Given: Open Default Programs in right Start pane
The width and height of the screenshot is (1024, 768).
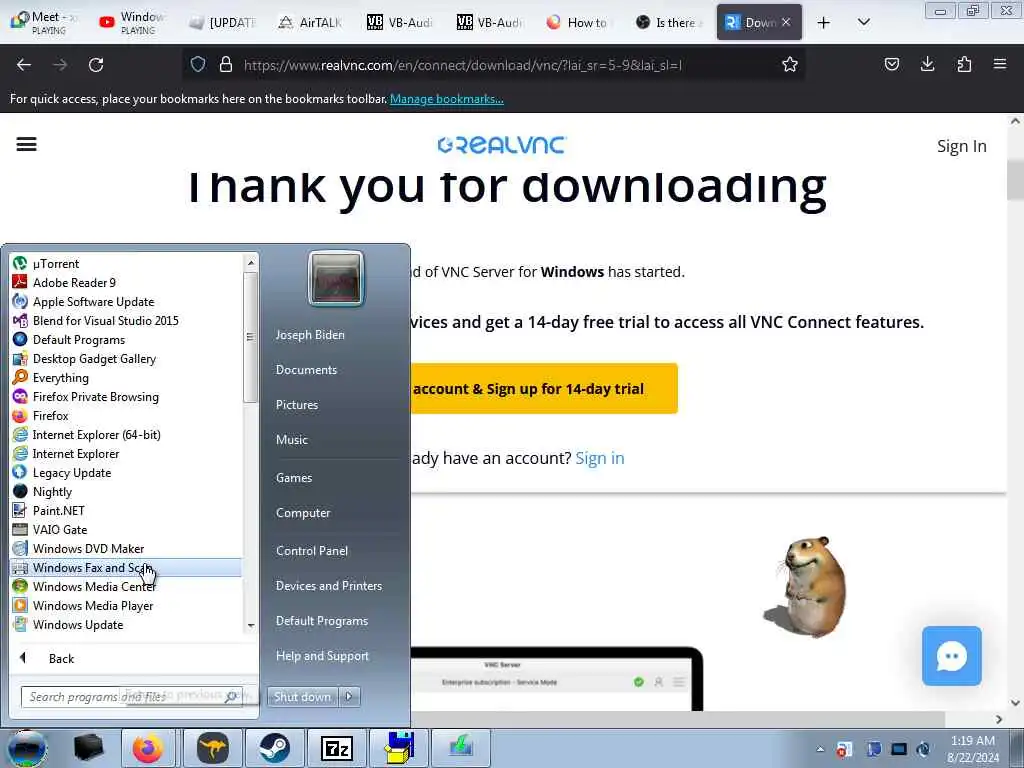Looking at the screenshot, I should [322, 620].
